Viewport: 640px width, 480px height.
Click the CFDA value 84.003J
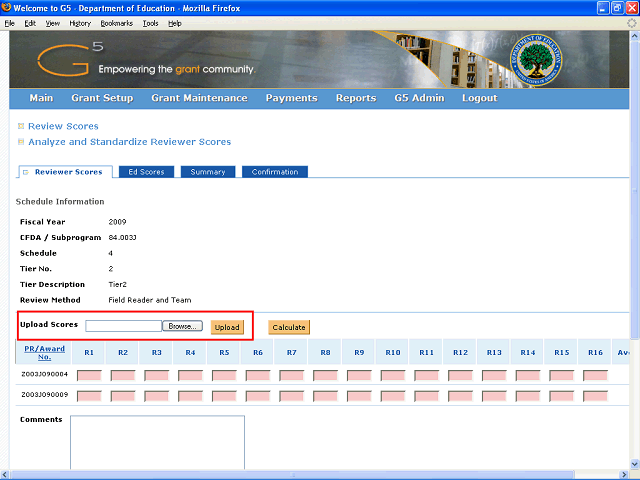122,238
